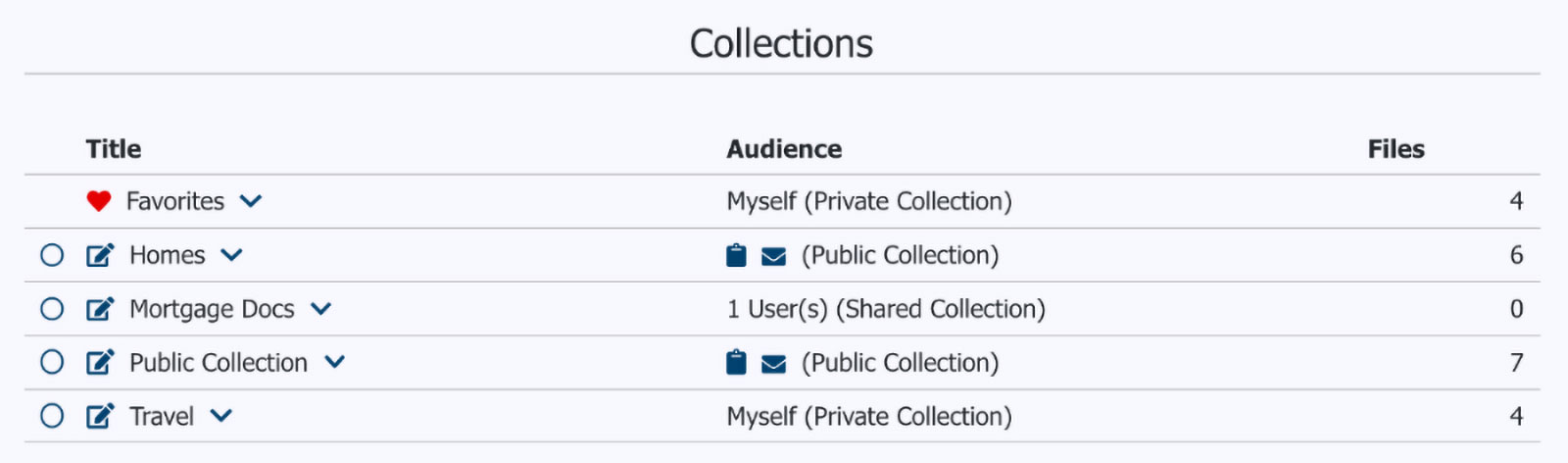This screenshot has width=1568, height=463.
Task: Expand the Travel chevron dropdown
Action: tap(221, 416)
